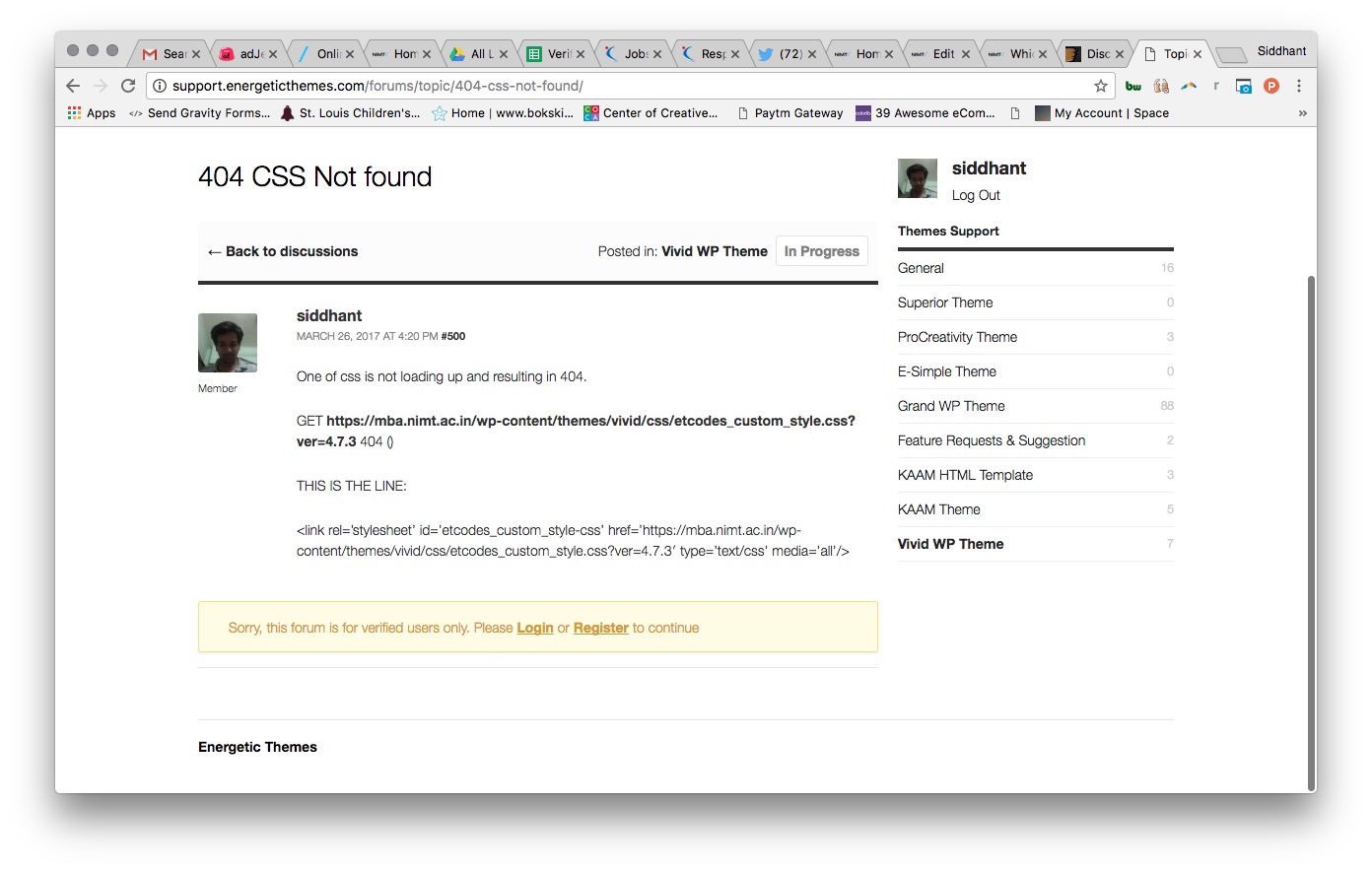Image resolution: width=1372 pixels, height=872 pixels.
Task: Go back to discussions
Action: [x=283, y=251]
